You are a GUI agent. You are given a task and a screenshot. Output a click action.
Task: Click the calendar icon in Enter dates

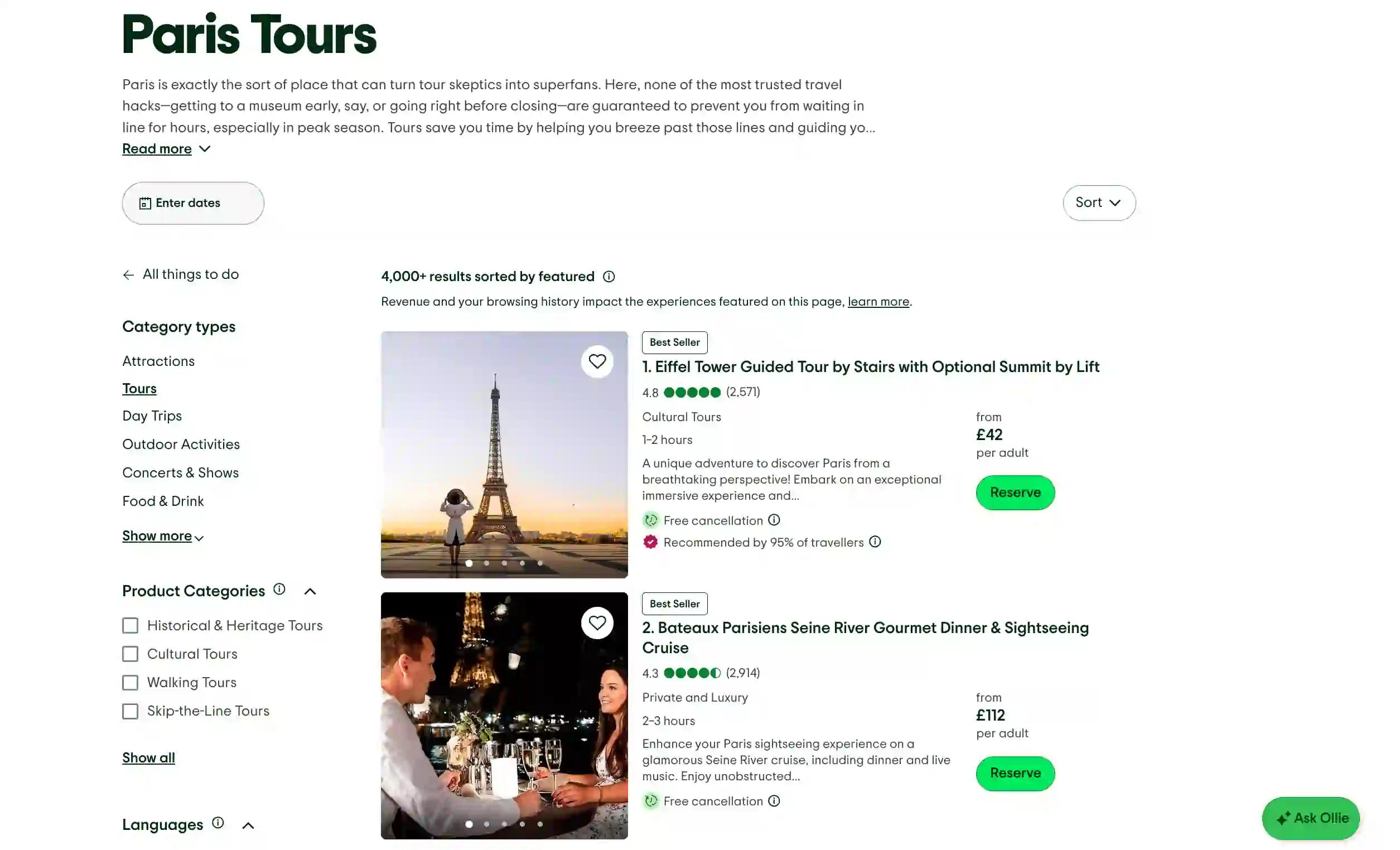146,202
